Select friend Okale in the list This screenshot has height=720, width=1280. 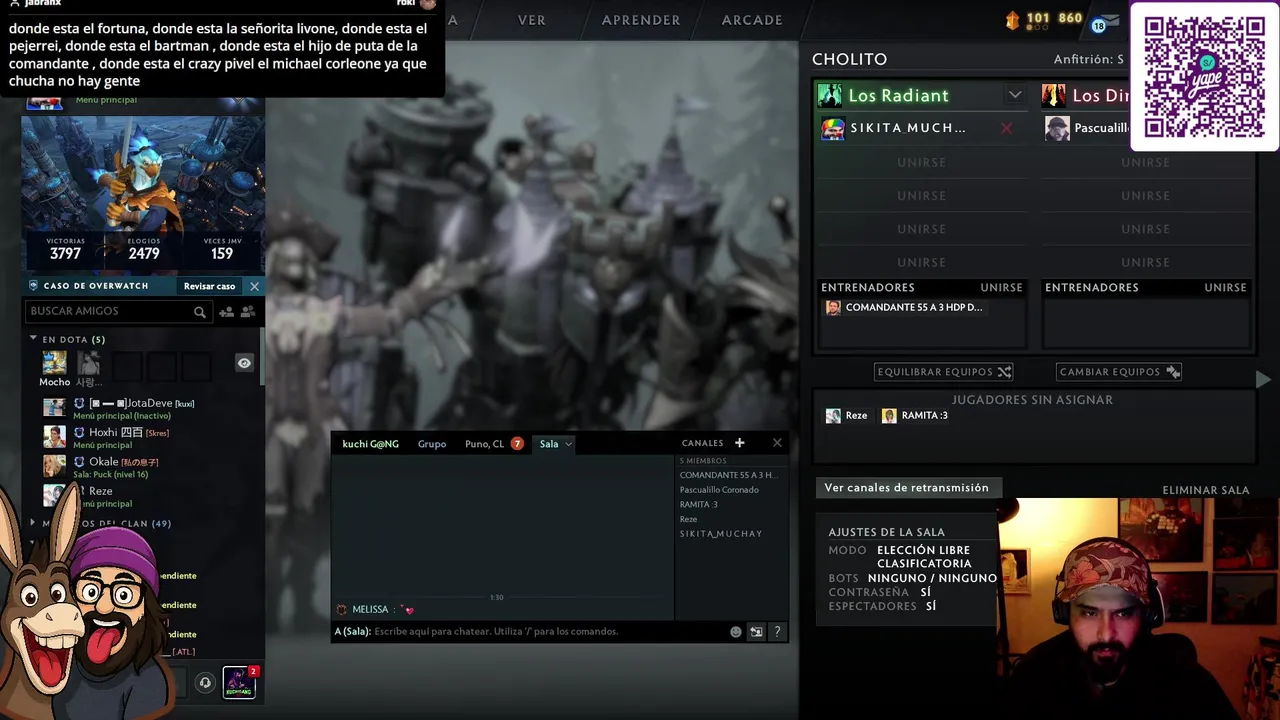coord(150,466)
